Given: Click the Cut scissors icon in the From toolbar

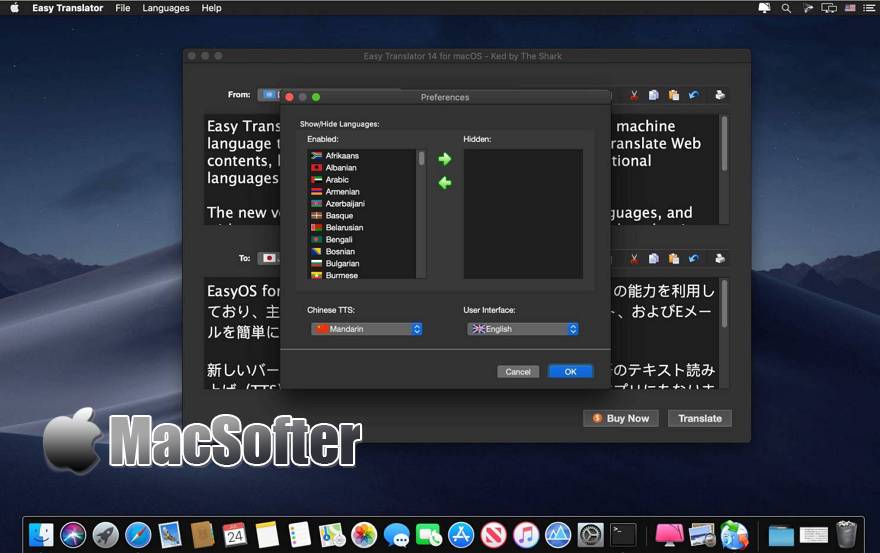Looking at the screenshot, I should [x=634, y=95].
